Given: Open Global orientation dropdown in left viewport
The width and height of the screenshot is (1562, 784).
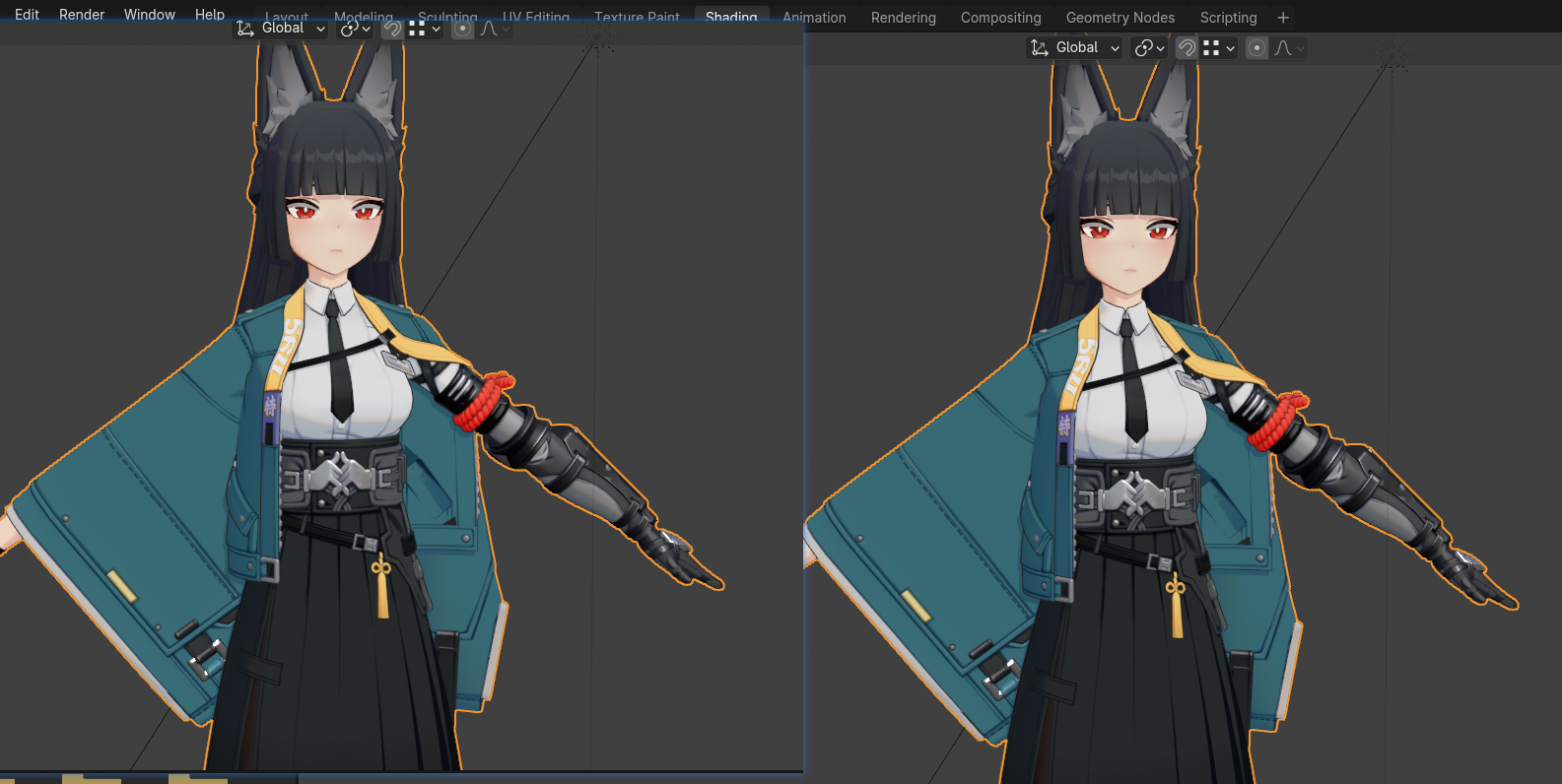Looking at the screenshot, I should 281,29.
